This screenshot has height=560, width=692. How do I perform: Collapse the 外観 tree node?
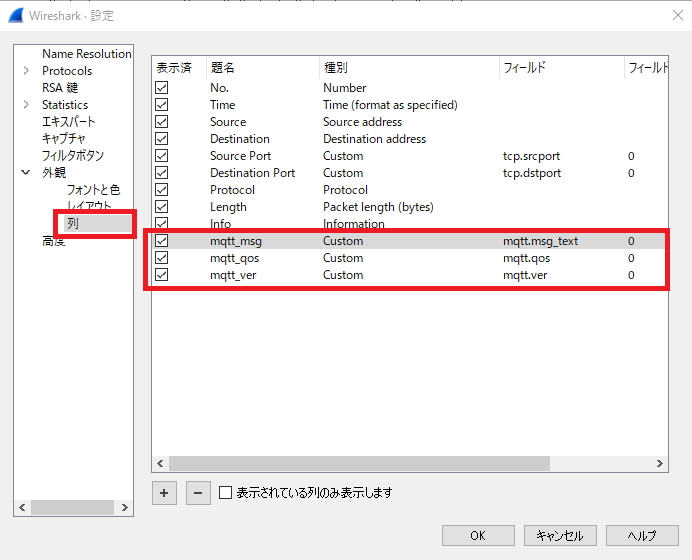point(26,173)
